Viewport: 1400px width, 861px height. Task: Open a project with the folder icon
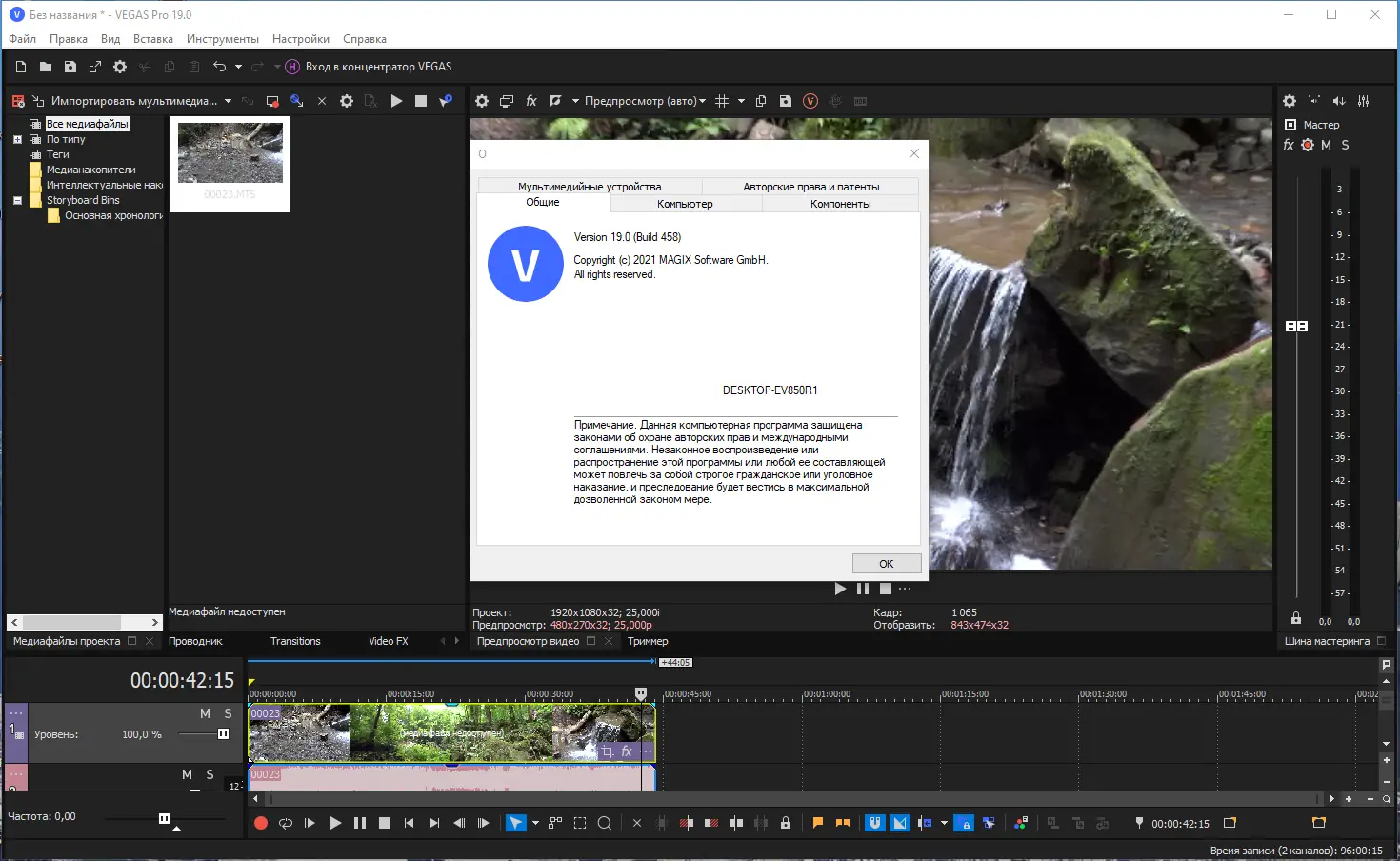point(46,67)
